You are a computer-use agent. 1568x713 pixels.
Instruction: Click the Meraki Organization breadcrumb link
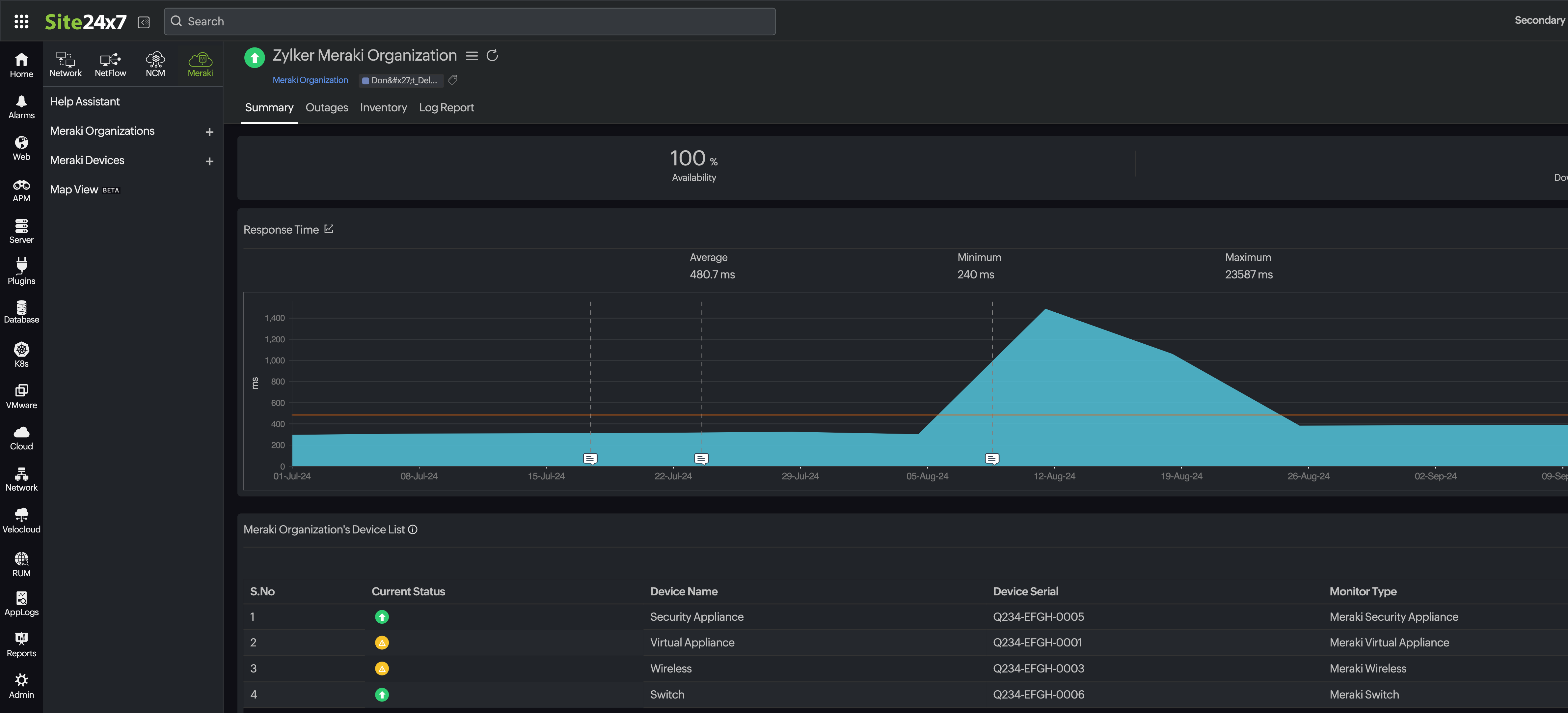point(311,80)
